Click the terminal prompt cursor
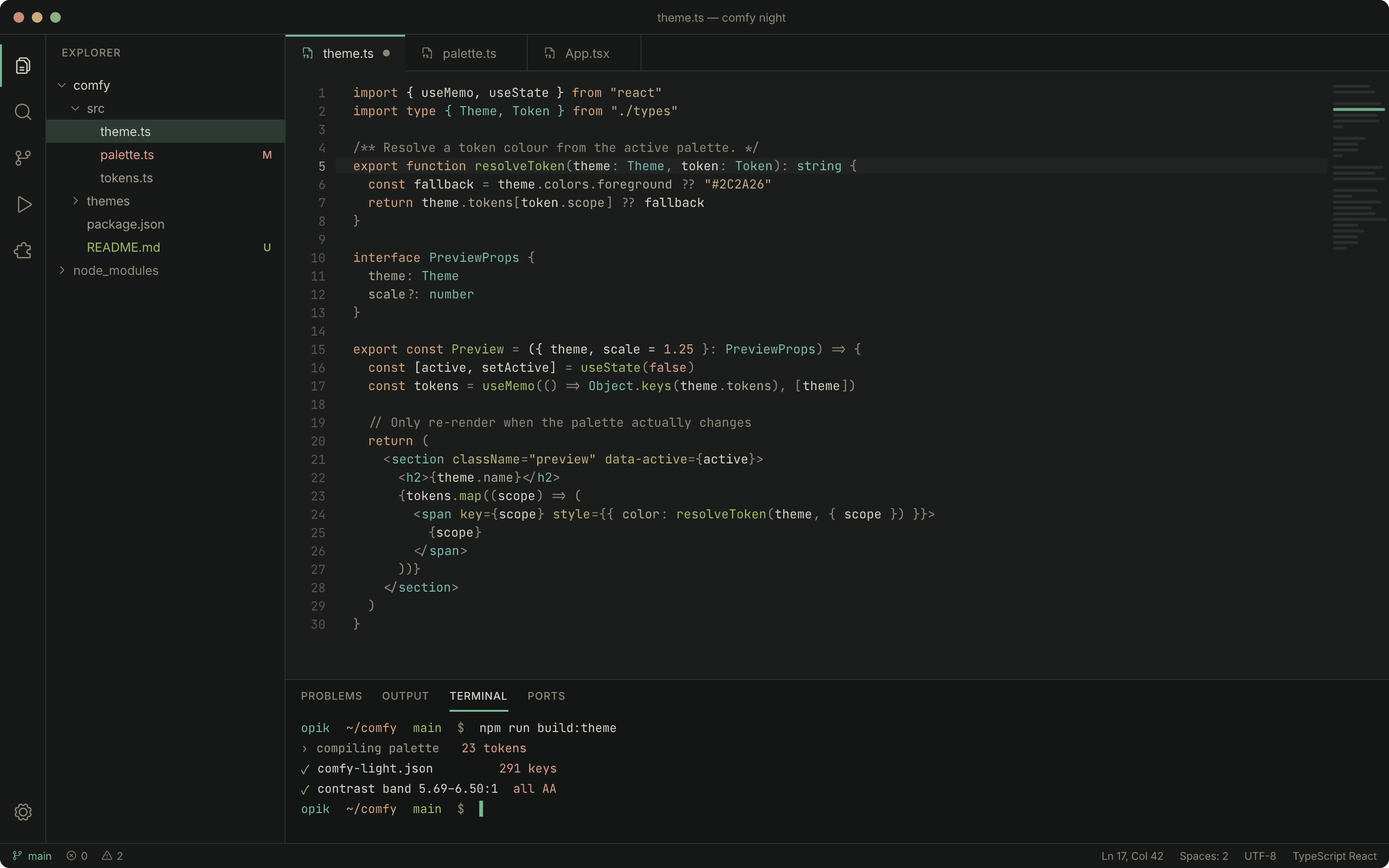 (x=481, y=809)
